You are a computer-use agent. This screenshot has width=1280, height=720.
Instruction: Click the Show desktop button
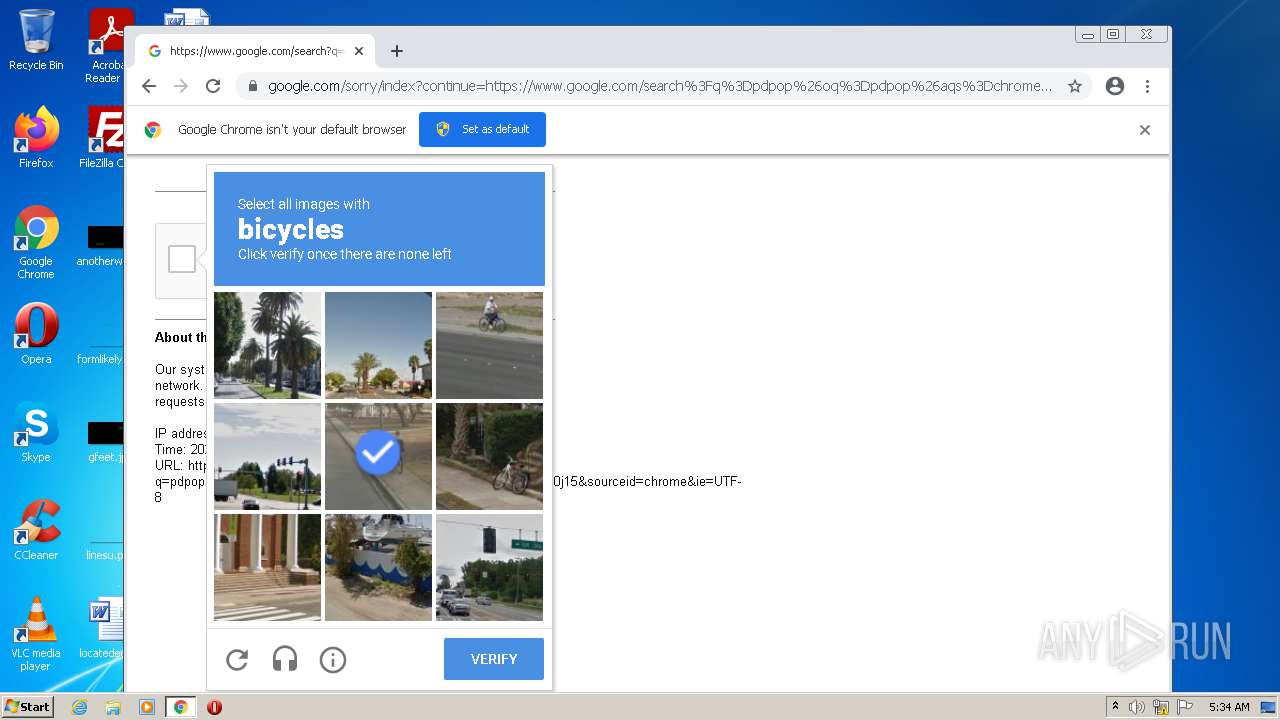1269,707
